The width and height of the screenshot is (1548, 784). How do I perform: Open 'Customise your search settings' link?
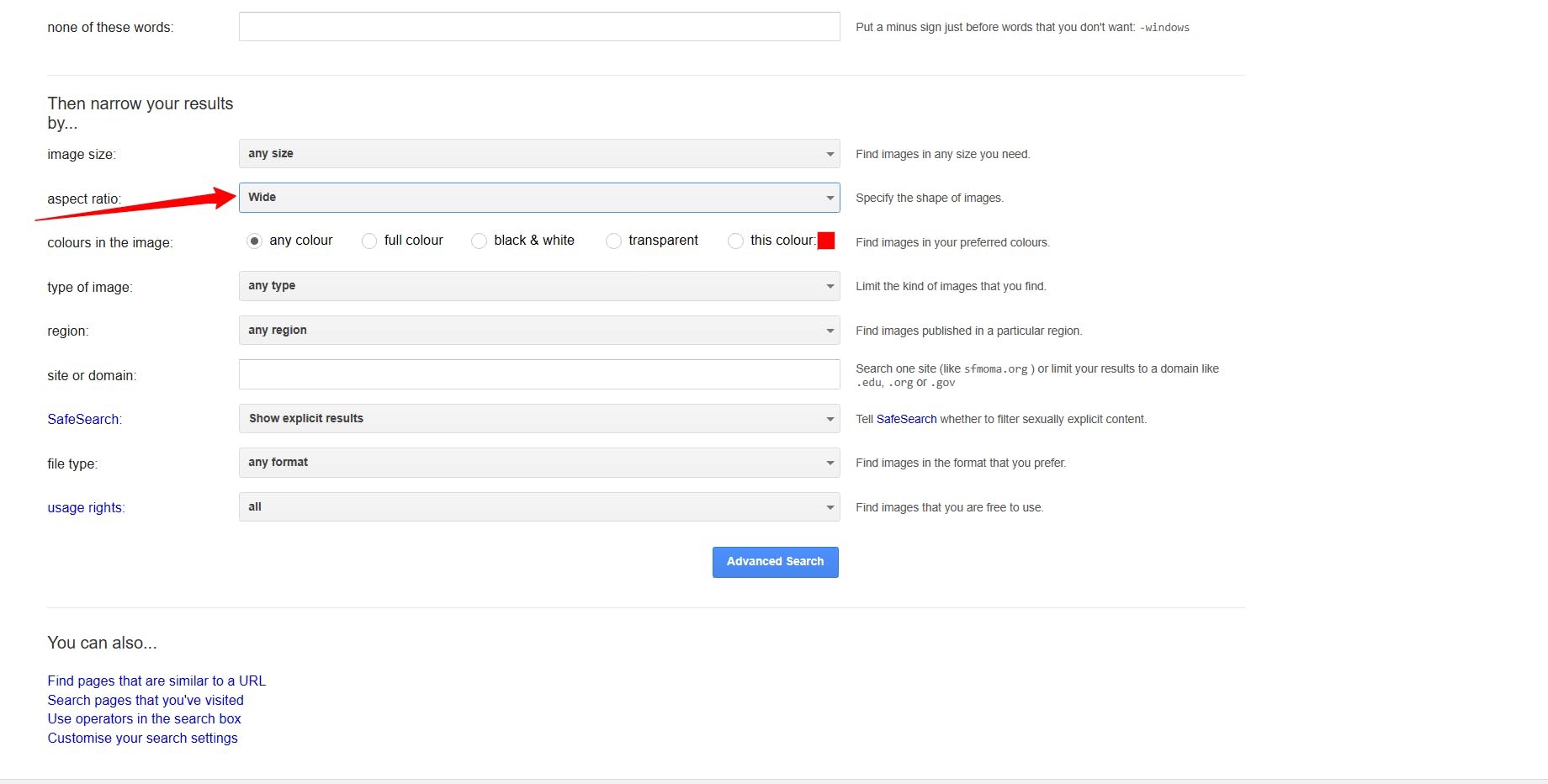point(142,738)
